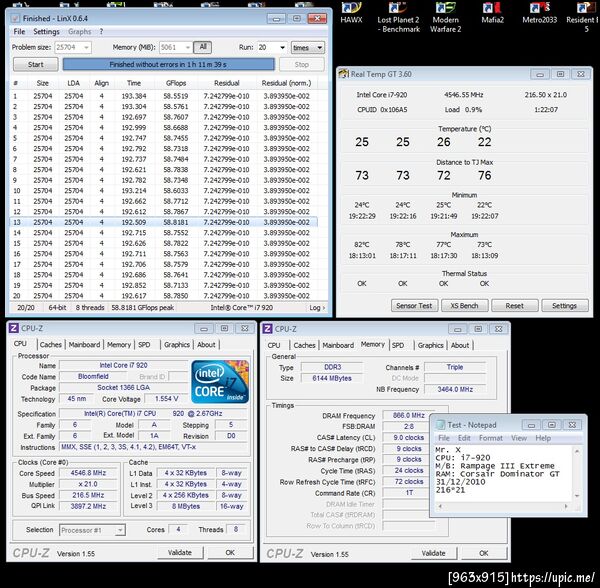600x588 pixels.
Task: Click the Residual (norm.) column header
Action: (x=286, y=83)
